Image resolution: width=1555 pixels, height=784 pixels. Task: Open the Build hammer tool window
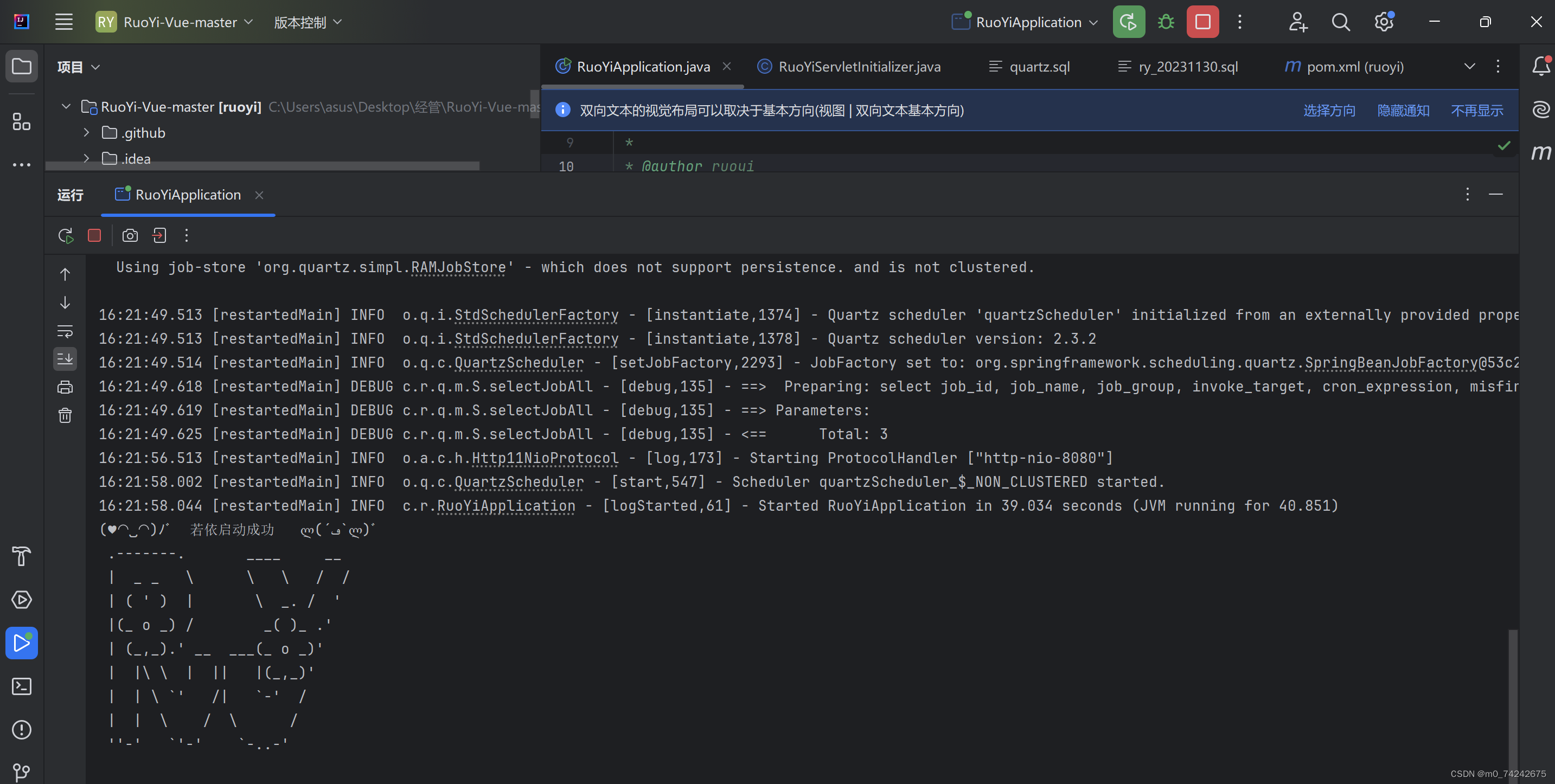click(22, 556)
